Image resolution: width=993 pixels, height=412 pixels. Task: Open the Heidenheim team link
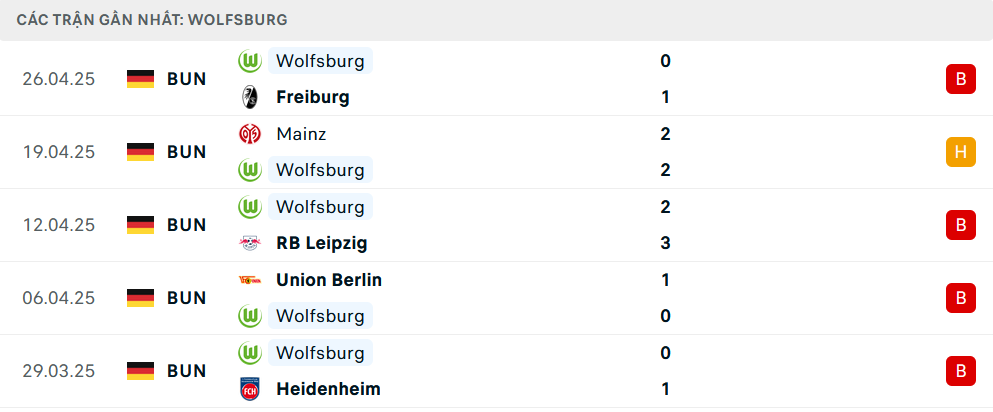(329, 389)
